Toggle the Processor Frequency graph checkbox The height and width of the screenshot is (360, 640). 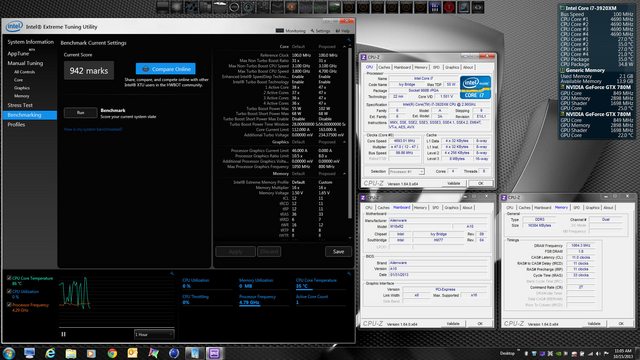pyautogui.click(x=9, y=304)
